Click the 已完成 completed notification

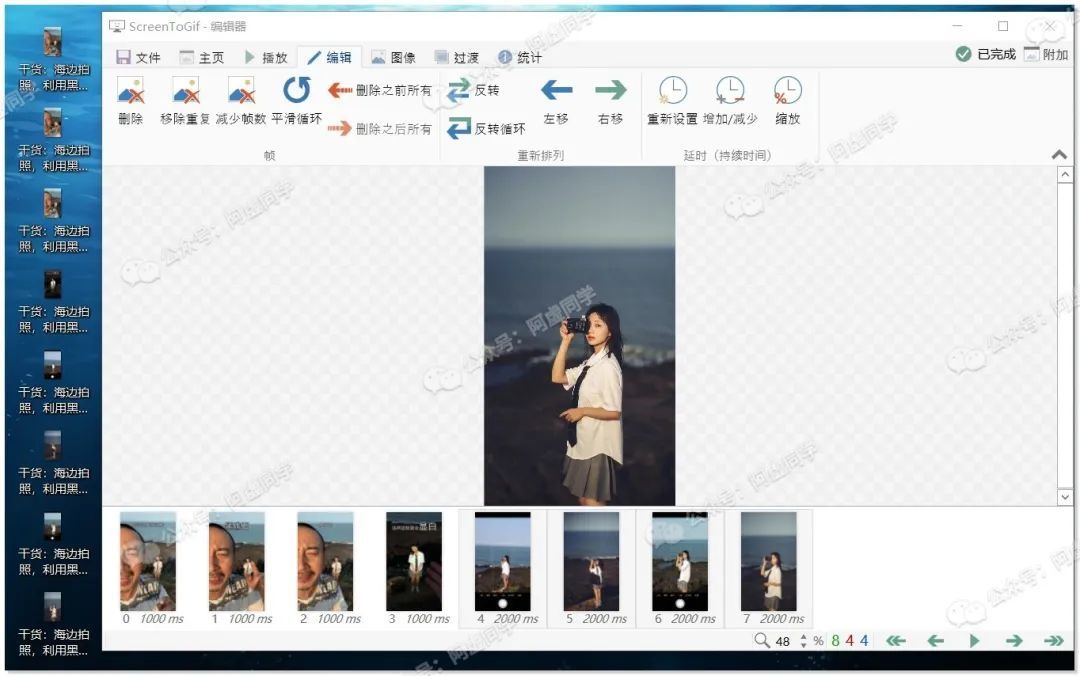[986, 54]
